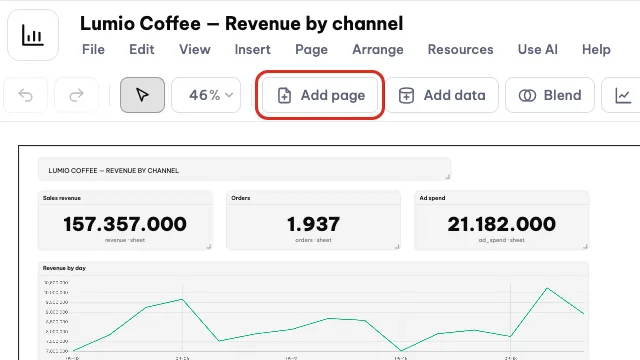The height and width of the screenshot is (360, 640).
Task: Click the redo arrow button
Action: (x=76, y=95)
